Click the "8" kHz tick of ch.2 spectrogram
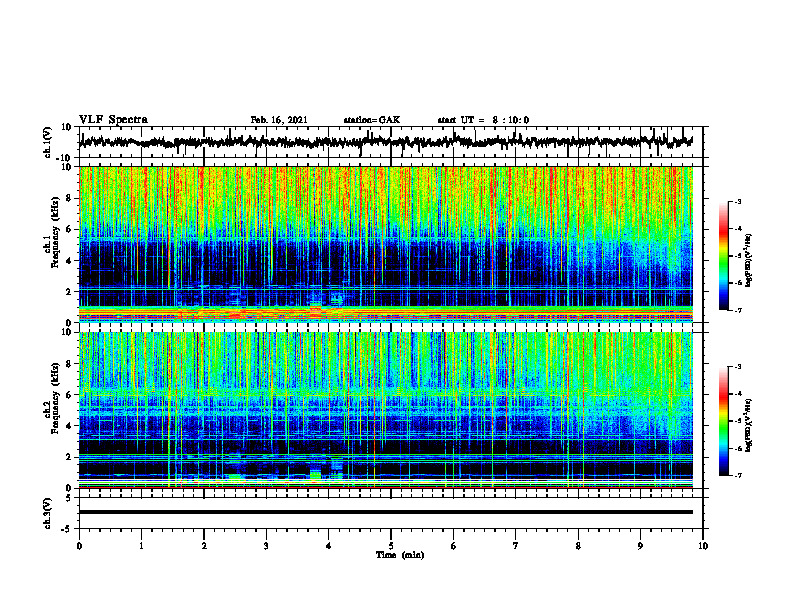792x612 pixels. point(69,364)
